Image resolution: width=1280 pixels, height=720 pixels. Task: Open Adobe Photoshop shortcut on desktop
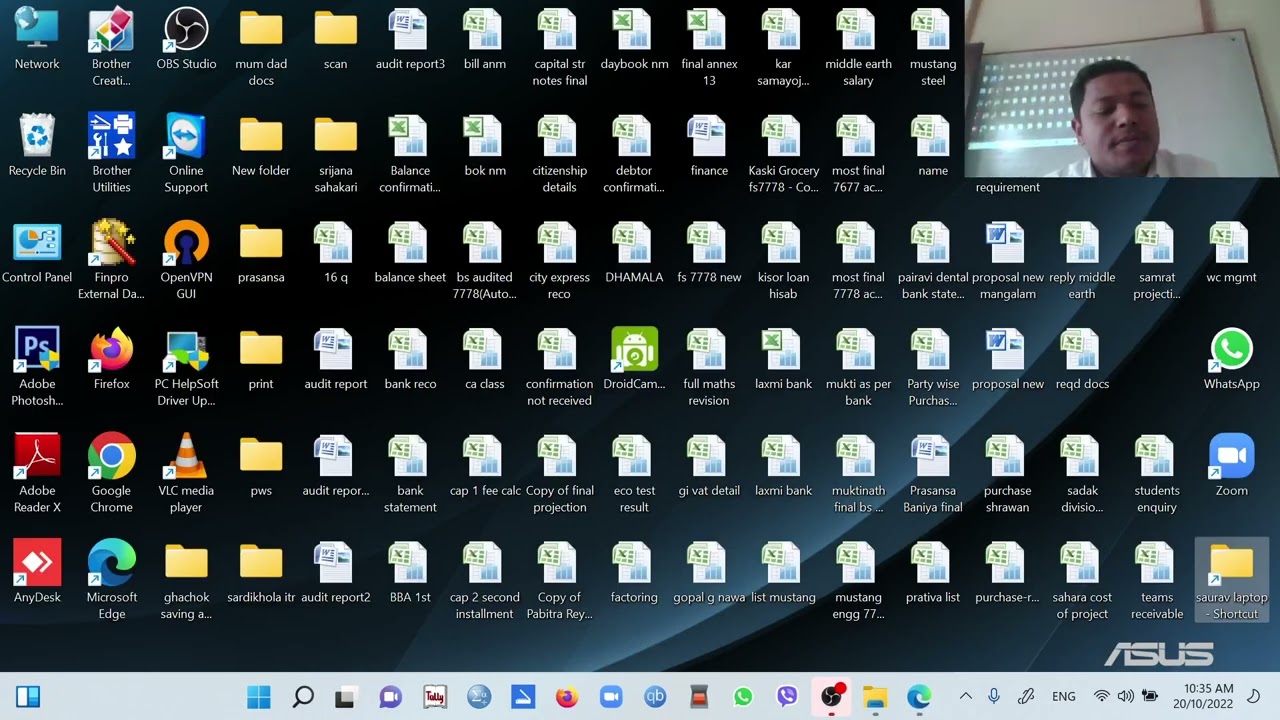[x=37, y=367]
